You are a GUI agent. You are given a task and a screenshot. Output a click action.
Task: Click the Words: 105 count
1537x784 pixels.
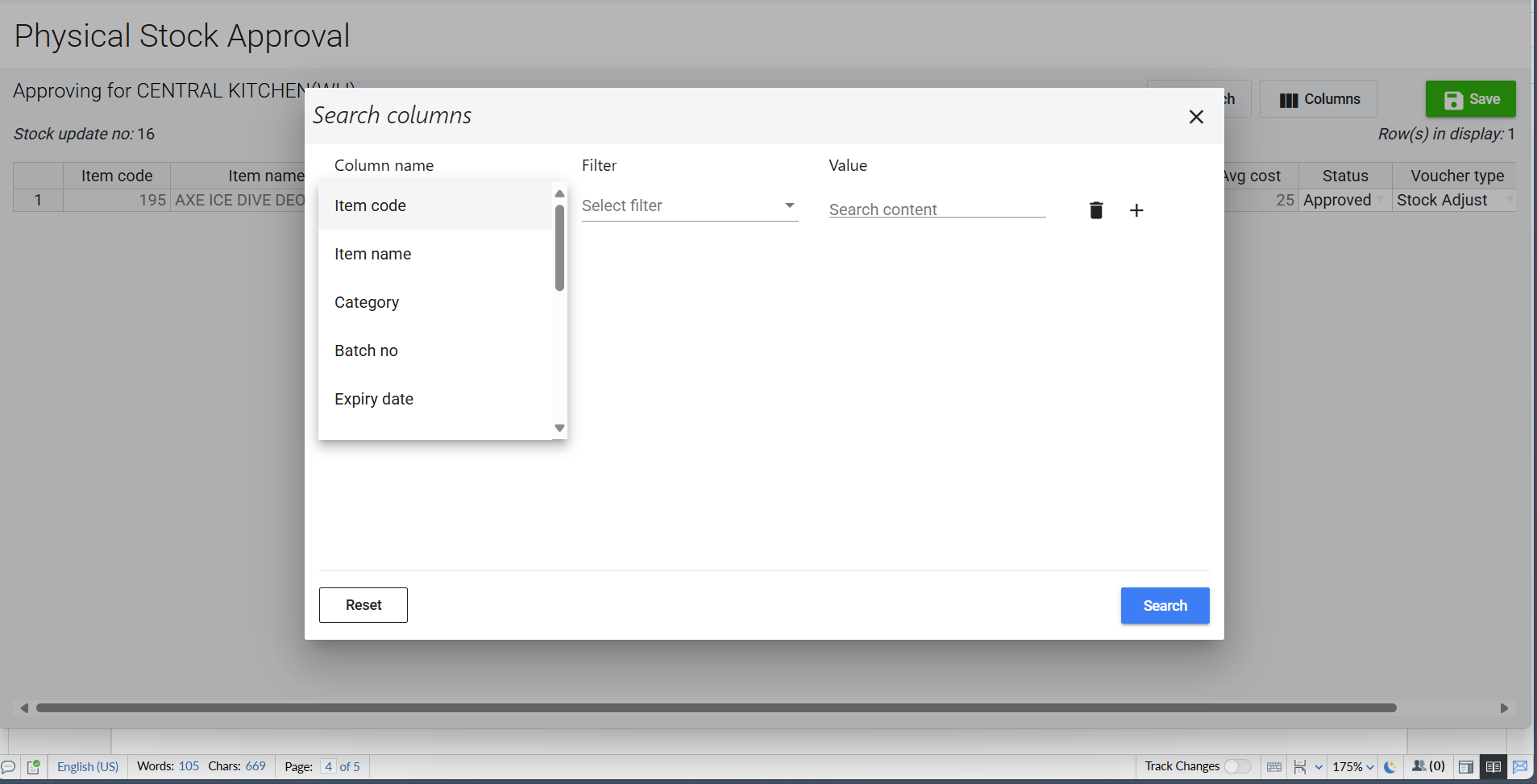coord(168,766)
